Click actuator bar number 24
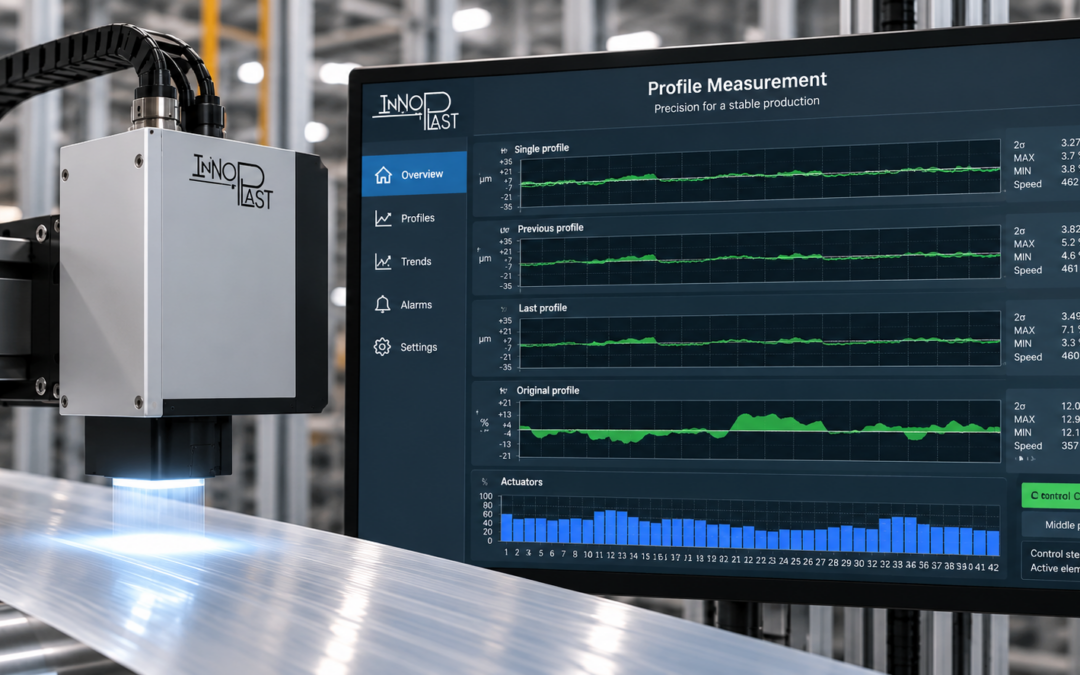Viewport: 1080px width, 675px height. coord(785,539)
